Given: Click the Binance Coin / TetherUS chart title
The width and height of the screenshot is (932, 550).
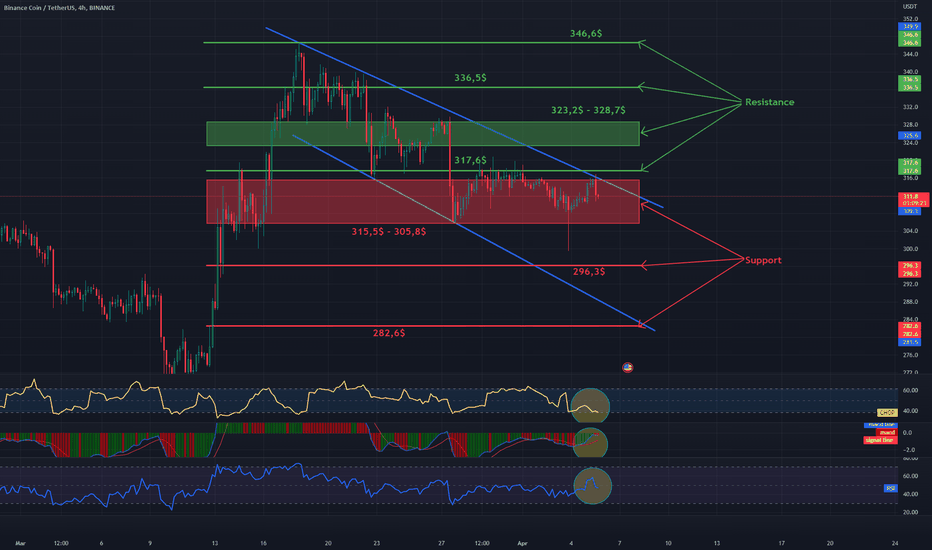Looking at the screenshot, I should (59, 8).
